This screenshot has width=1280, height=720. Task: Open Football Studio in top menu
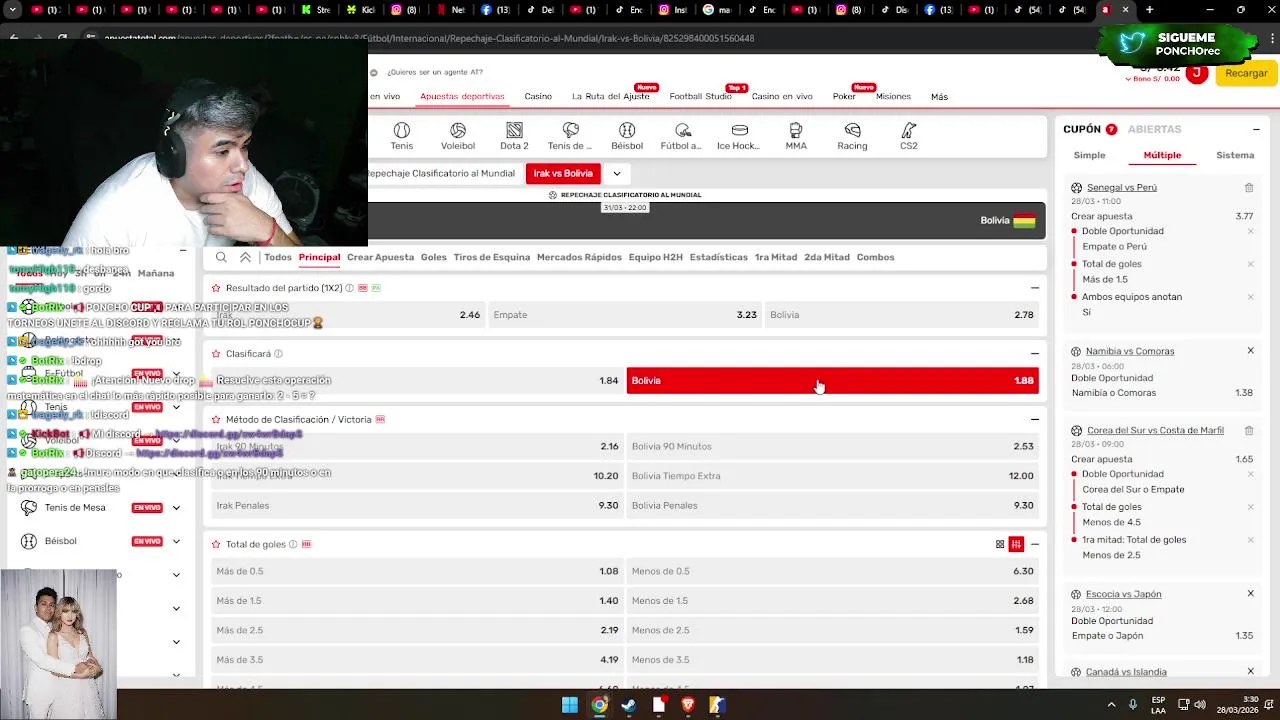point(700,97)
